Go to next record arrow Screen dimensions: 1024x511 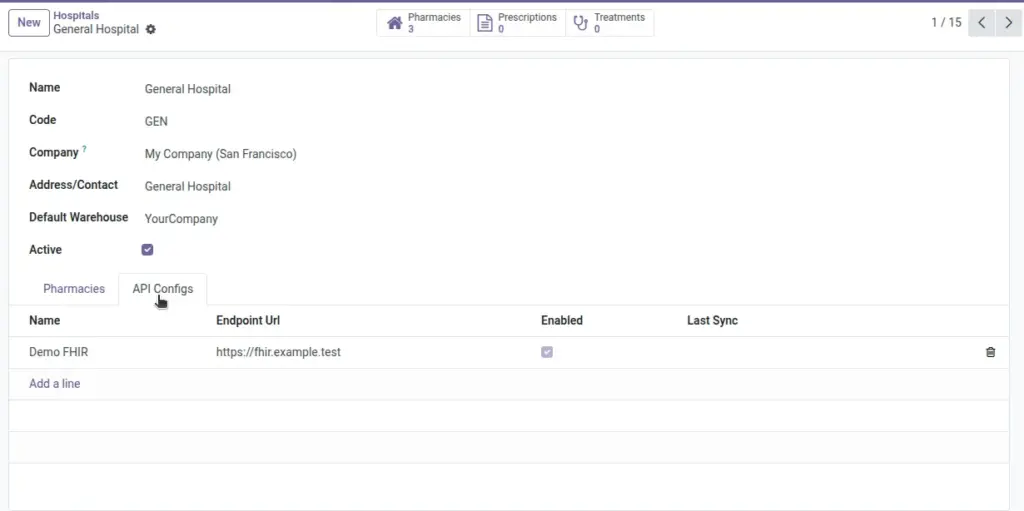(x=1008, y=23)
